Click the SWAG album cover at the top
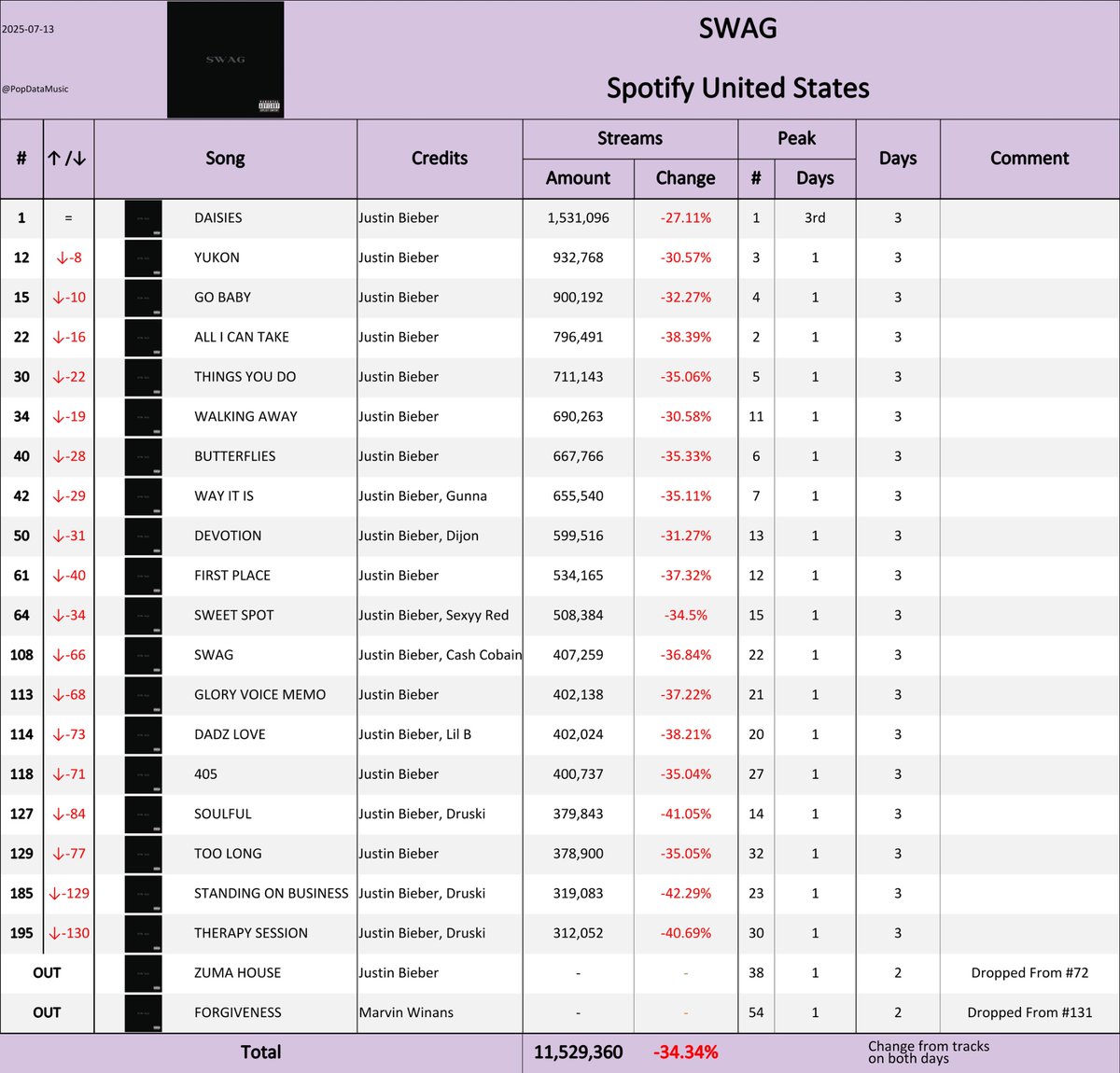The image size is (1120, 1073). pyautogui.click(x=224, y=59)
